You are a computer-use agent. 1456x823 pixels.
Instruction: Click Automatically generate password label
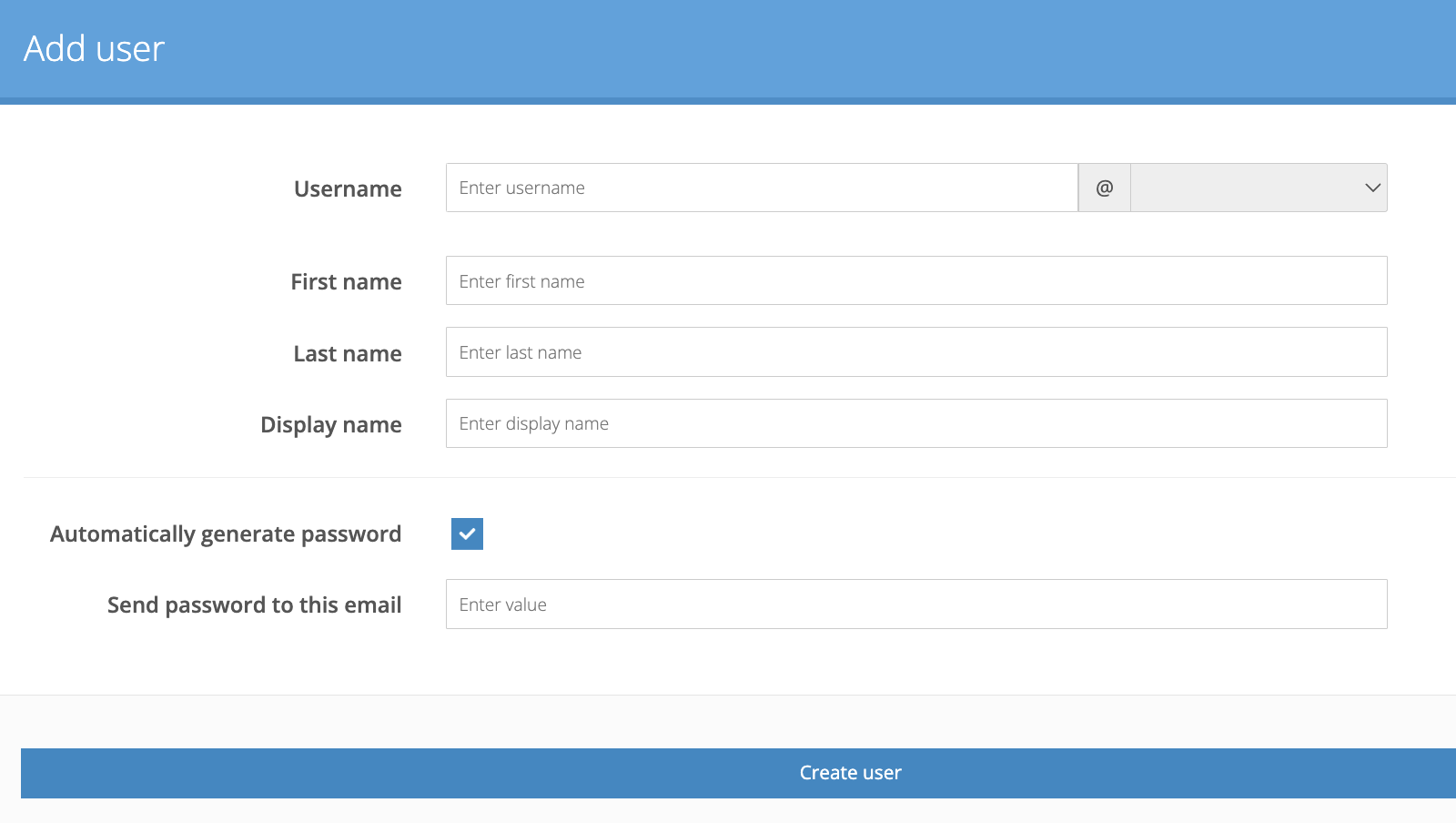coord(226,534)
